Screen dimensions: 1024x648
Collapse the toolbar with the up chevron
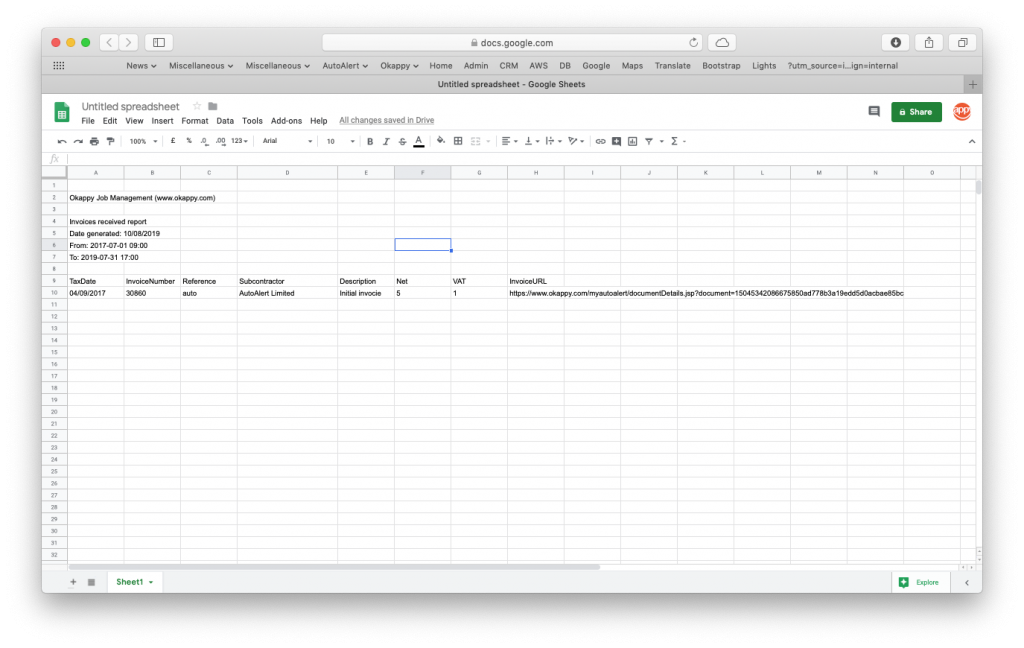972,141
